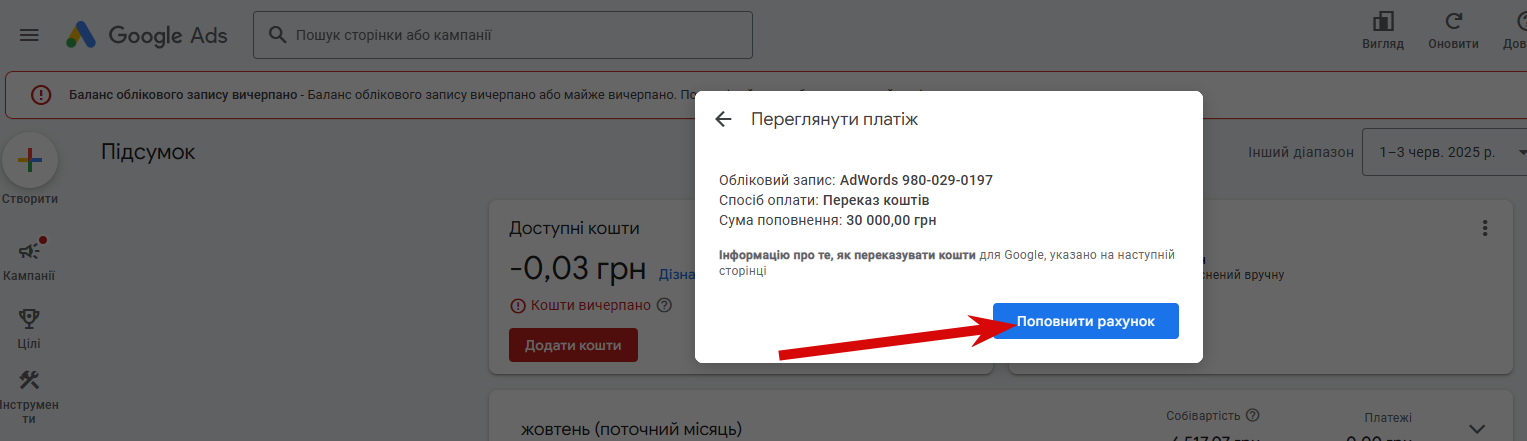The height and width of the screenshot is (441, 1527).
Task: Open the three-dot card options menu
Action: pyautogui.click(x=1486, y=228)
